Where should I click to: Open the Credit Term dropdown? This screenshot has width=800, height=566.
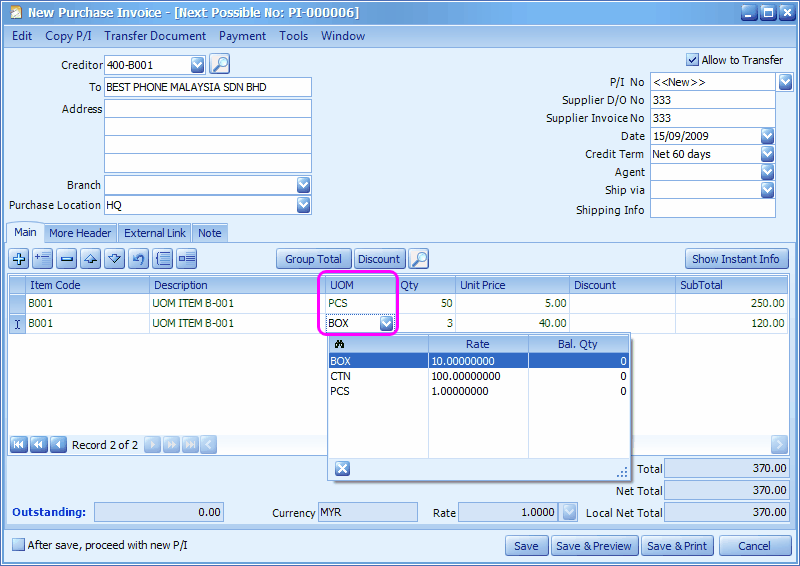[x=767, y=154]
